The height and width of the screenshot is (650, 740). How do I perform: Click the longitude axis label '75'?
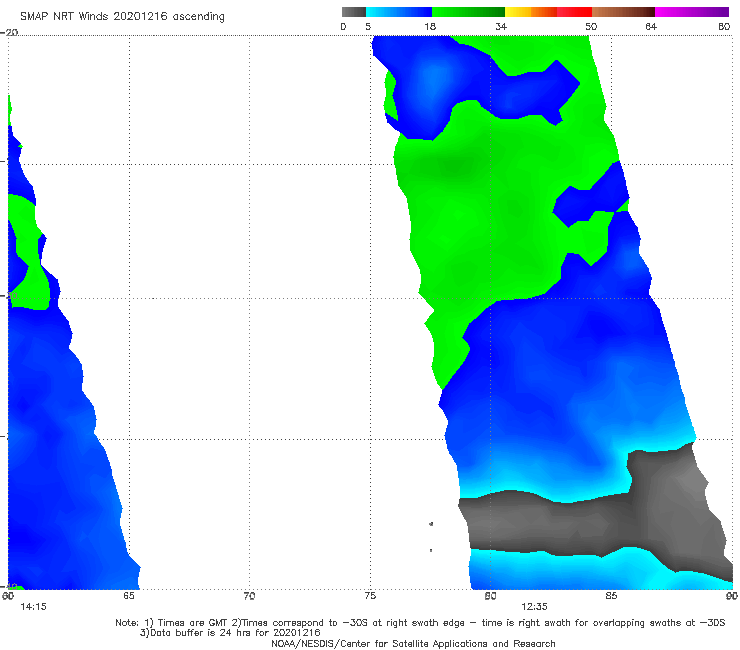(370, 596)
